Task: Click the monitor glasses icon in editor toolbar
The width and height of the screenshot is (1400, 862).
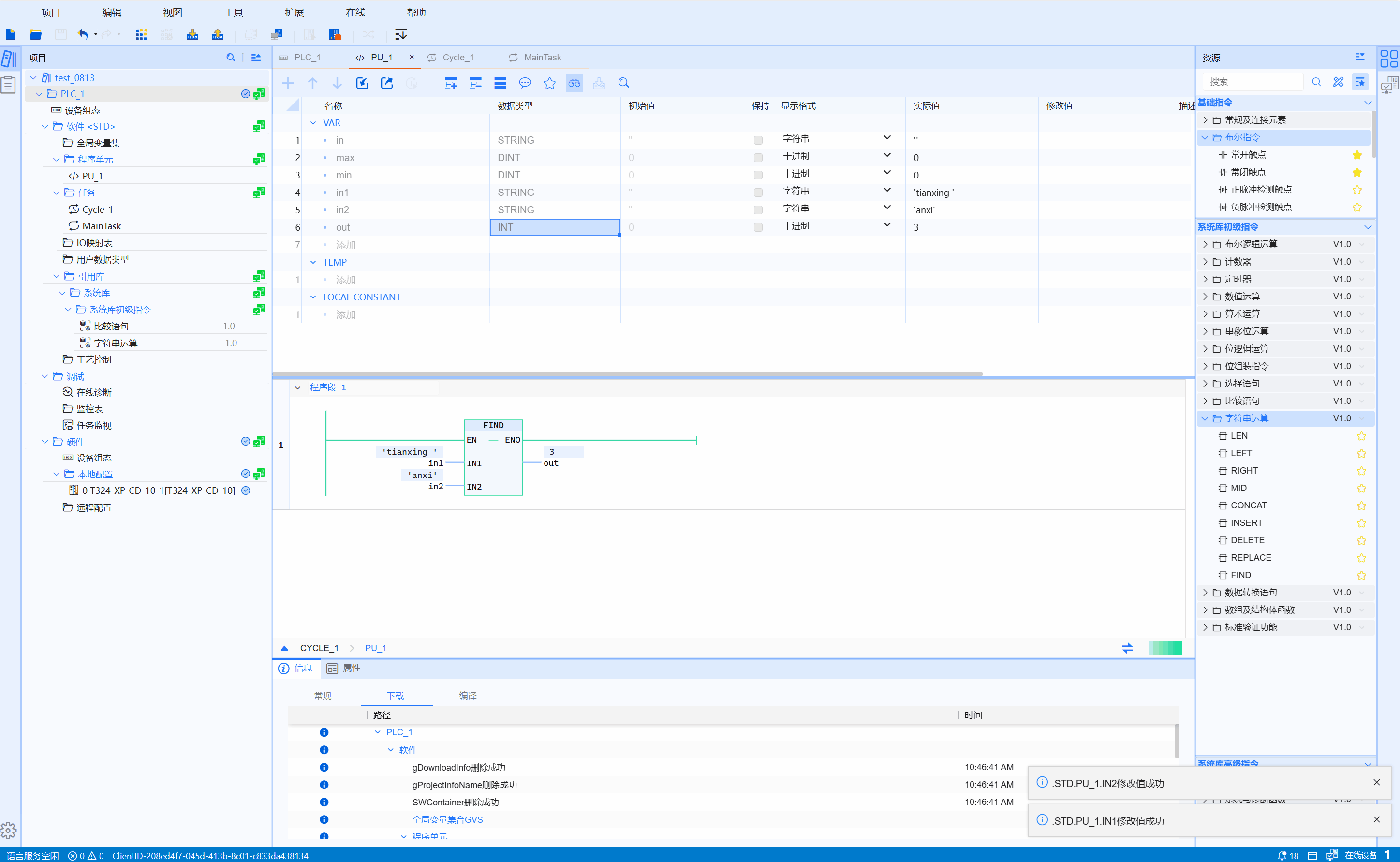Action: click(x=574, y=83)
